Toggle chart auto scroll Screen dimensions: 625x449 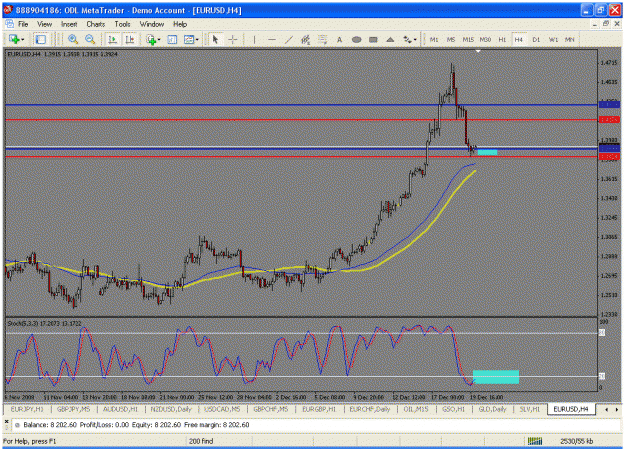113,39
